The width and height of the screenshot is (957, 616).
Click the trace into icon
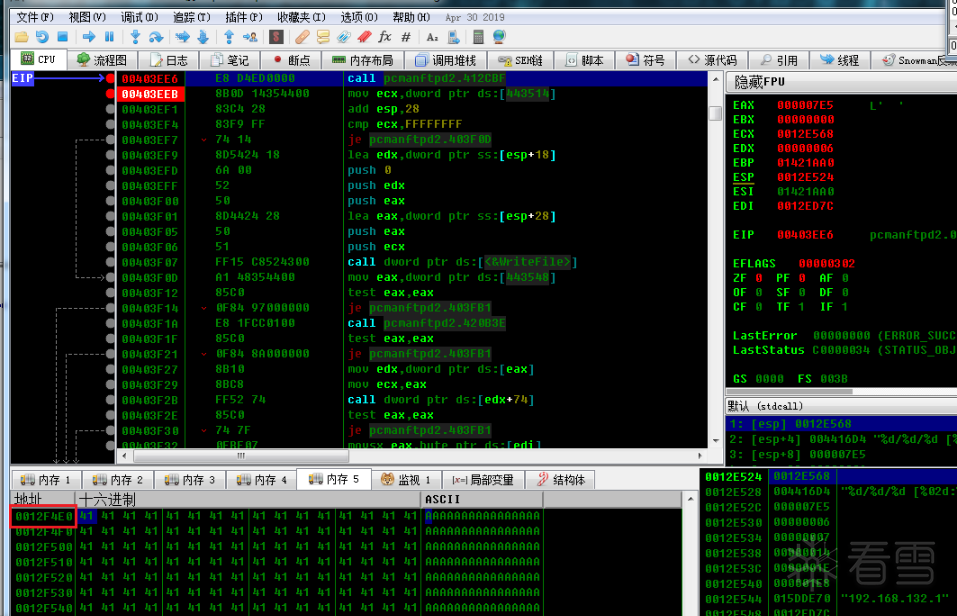tap(182, 37)
